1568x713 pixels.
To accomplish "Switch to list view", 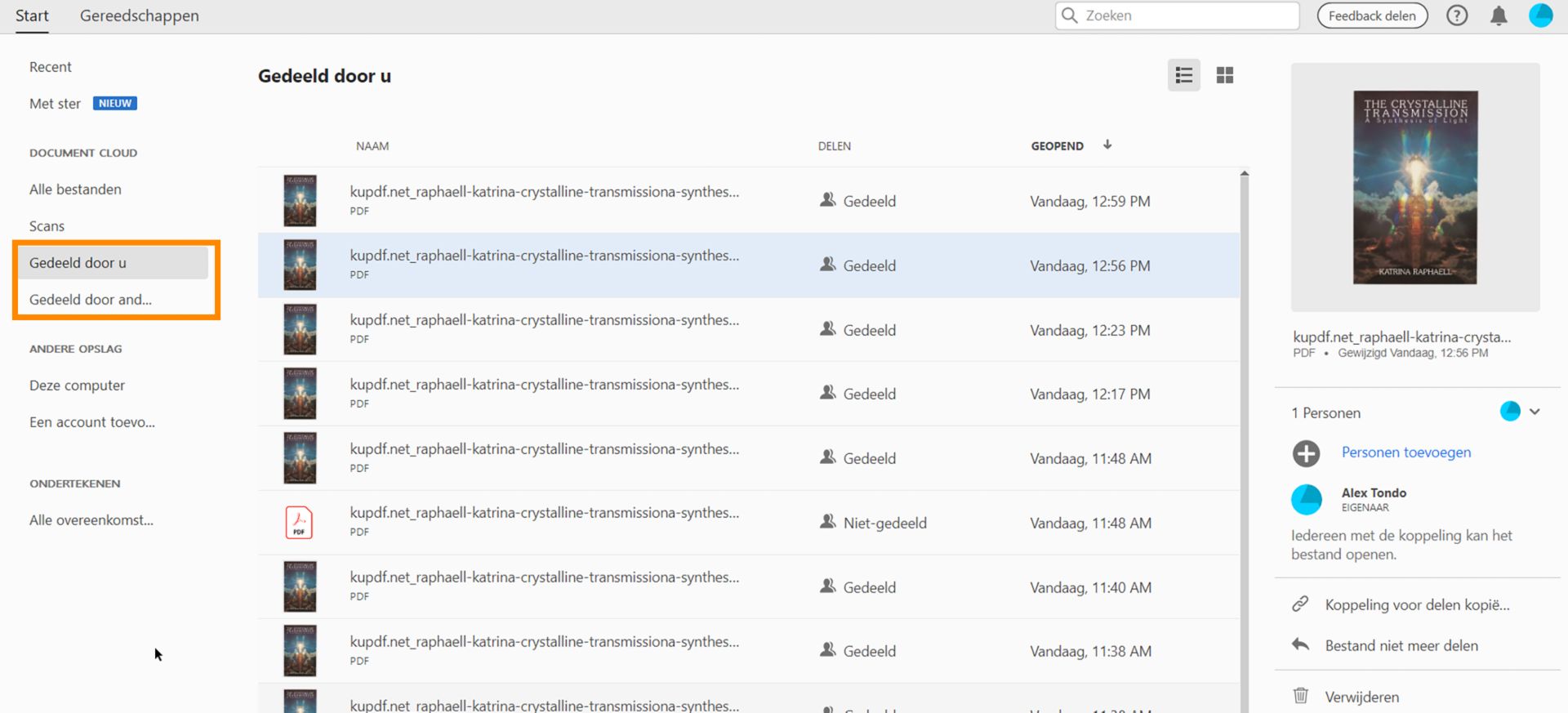I will pyautogui.click(x=1183, y=76).
